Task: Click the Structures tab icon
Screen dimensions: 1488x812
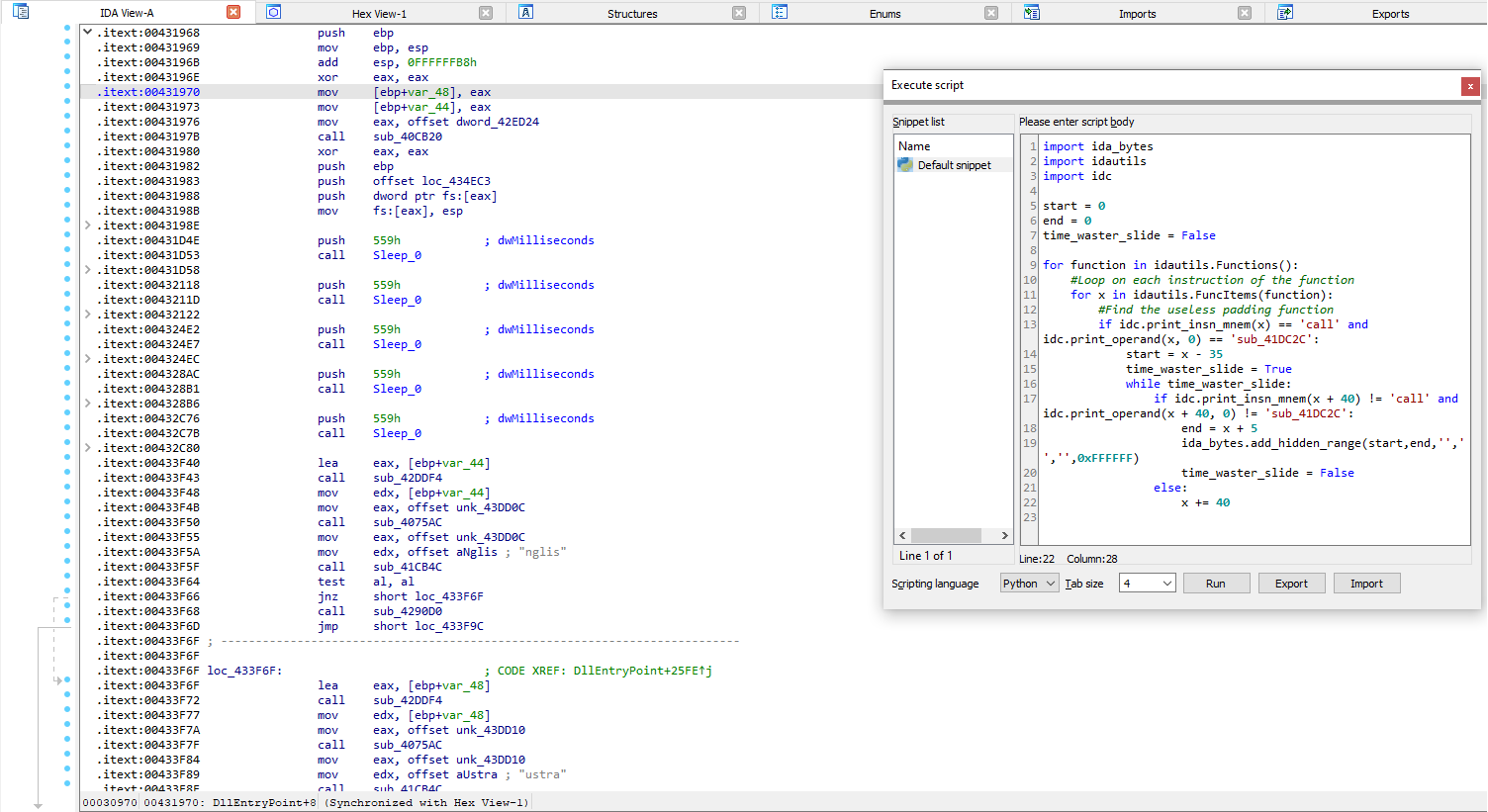Action: click(526, 12)
